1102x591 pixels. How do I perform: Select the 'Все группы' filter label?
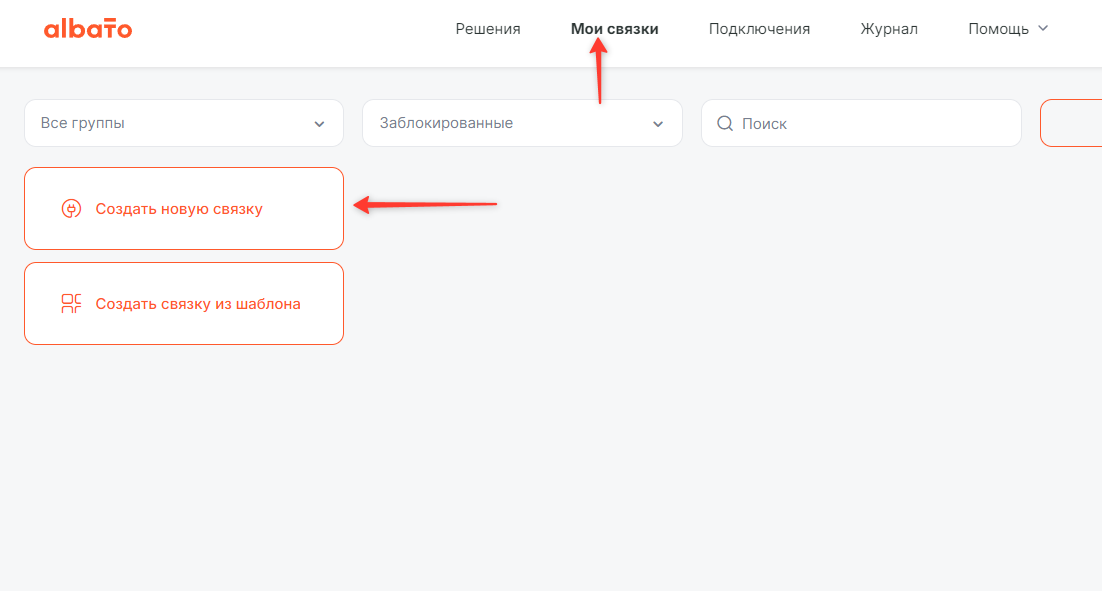point(83,124)
